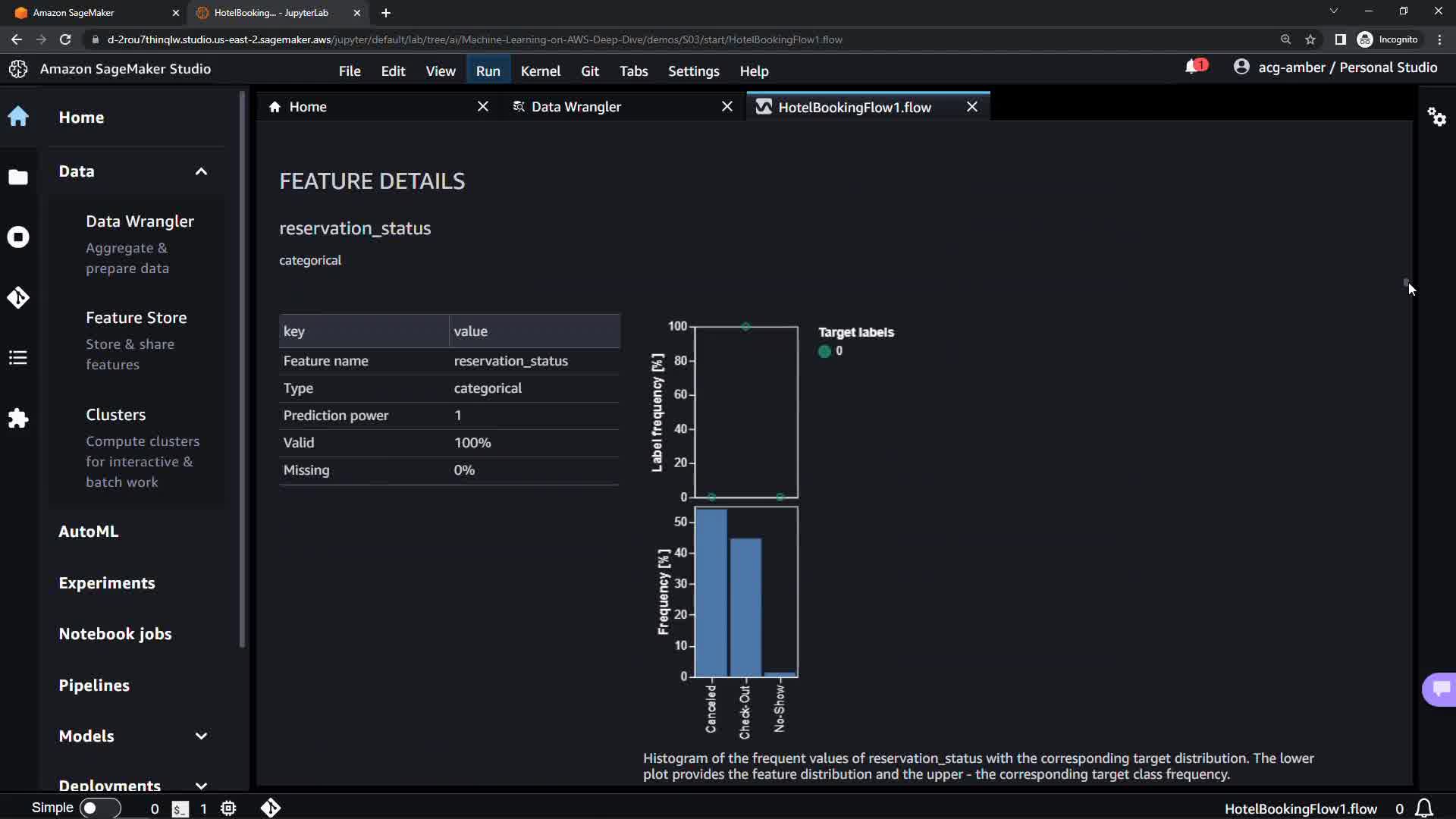
Task: Click the notifications bell with badge
Action: 1194,67
